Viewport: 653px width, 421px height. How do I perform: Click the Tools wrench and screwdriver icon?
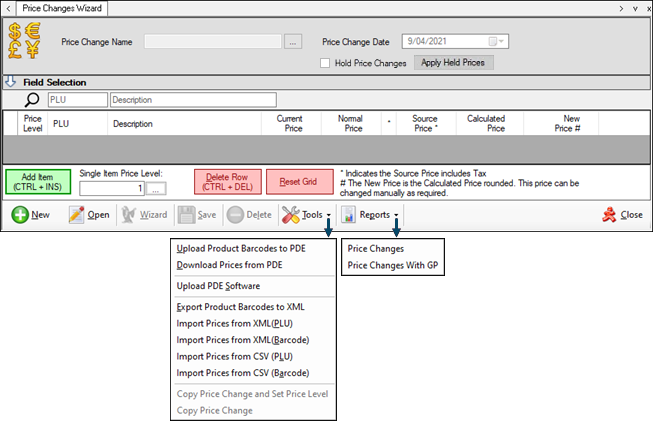click(x=290, y=215)
